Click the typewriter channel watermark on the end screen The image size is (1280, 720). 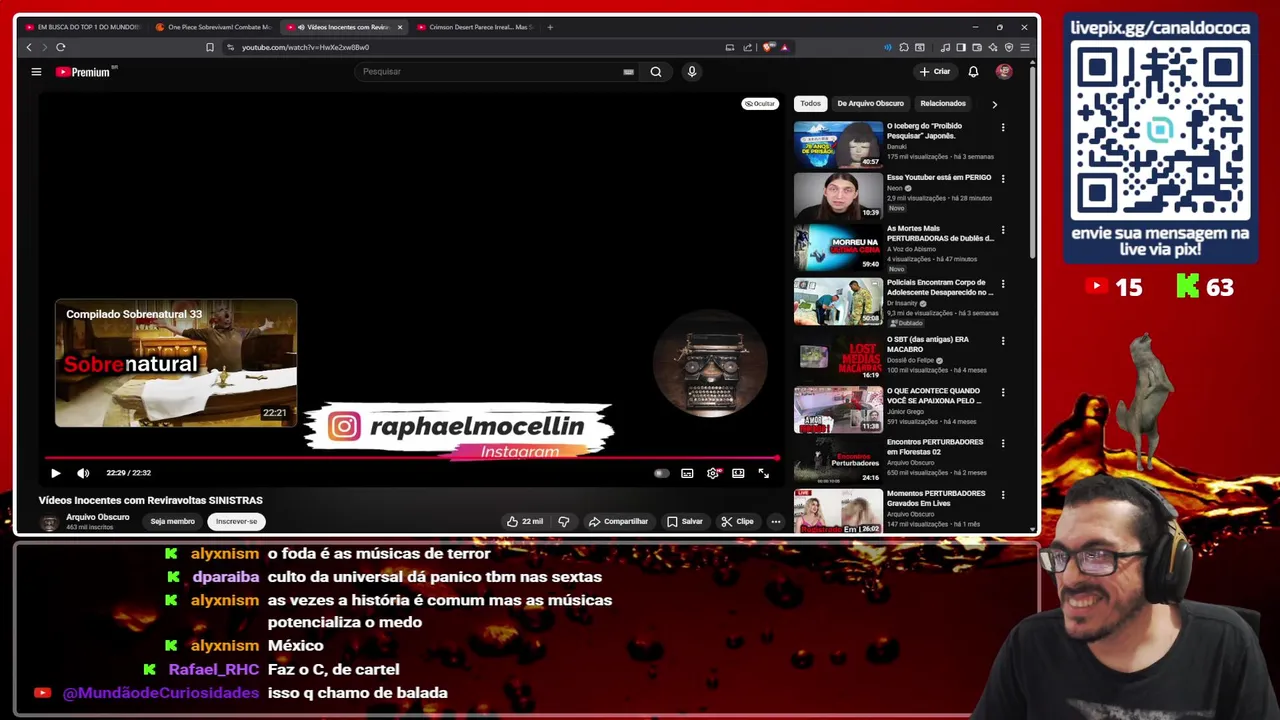point(710,363)
